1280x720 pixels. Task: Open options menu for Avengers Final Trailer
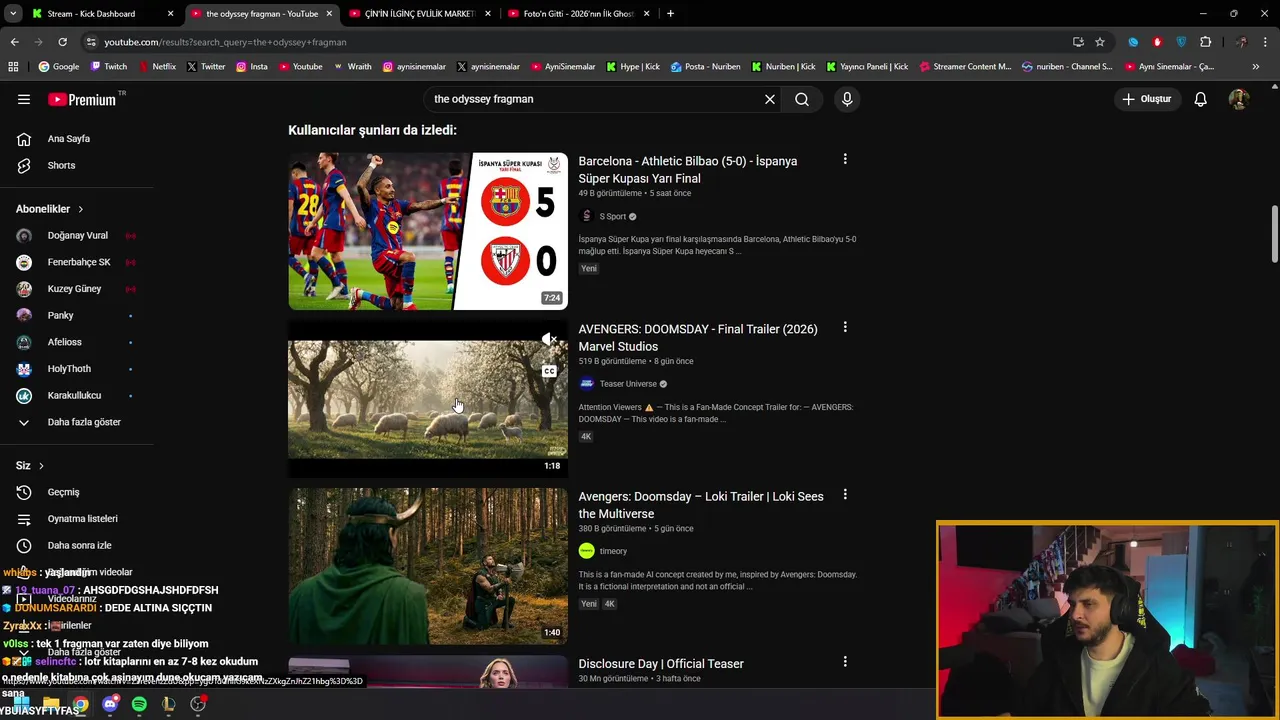(845, 327)
